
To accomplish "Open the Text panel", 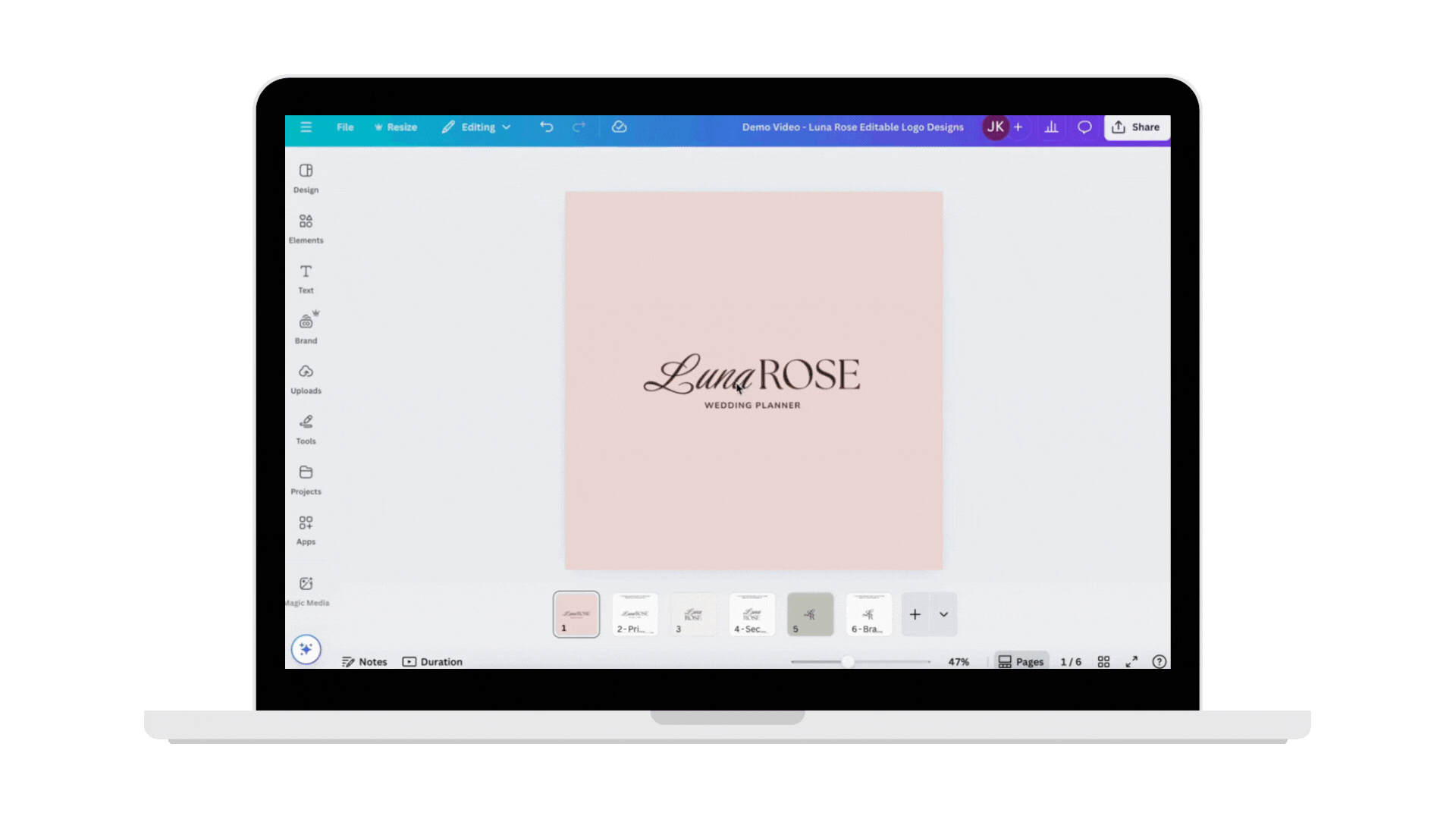I will pyautogui.click(x=306, y=278).
